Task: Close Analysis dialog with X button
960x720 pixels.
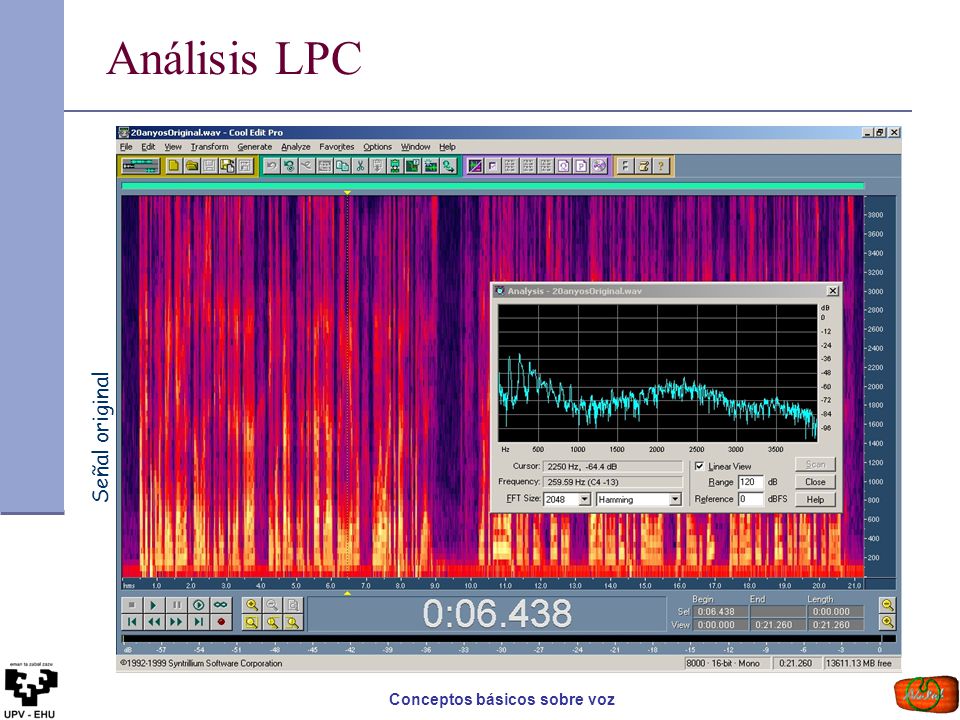Action: [833, 291]
